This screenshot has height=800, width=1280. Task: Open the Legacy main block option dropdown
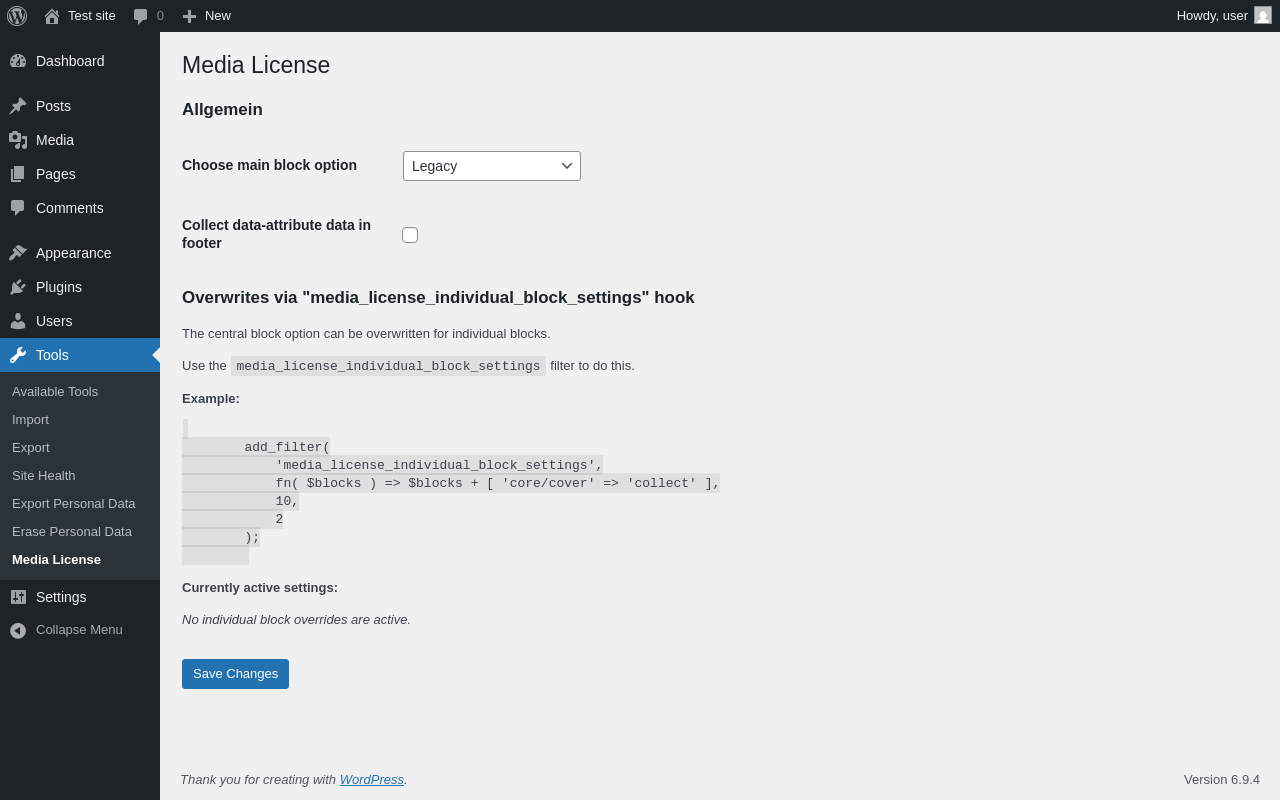coord(492,166)
